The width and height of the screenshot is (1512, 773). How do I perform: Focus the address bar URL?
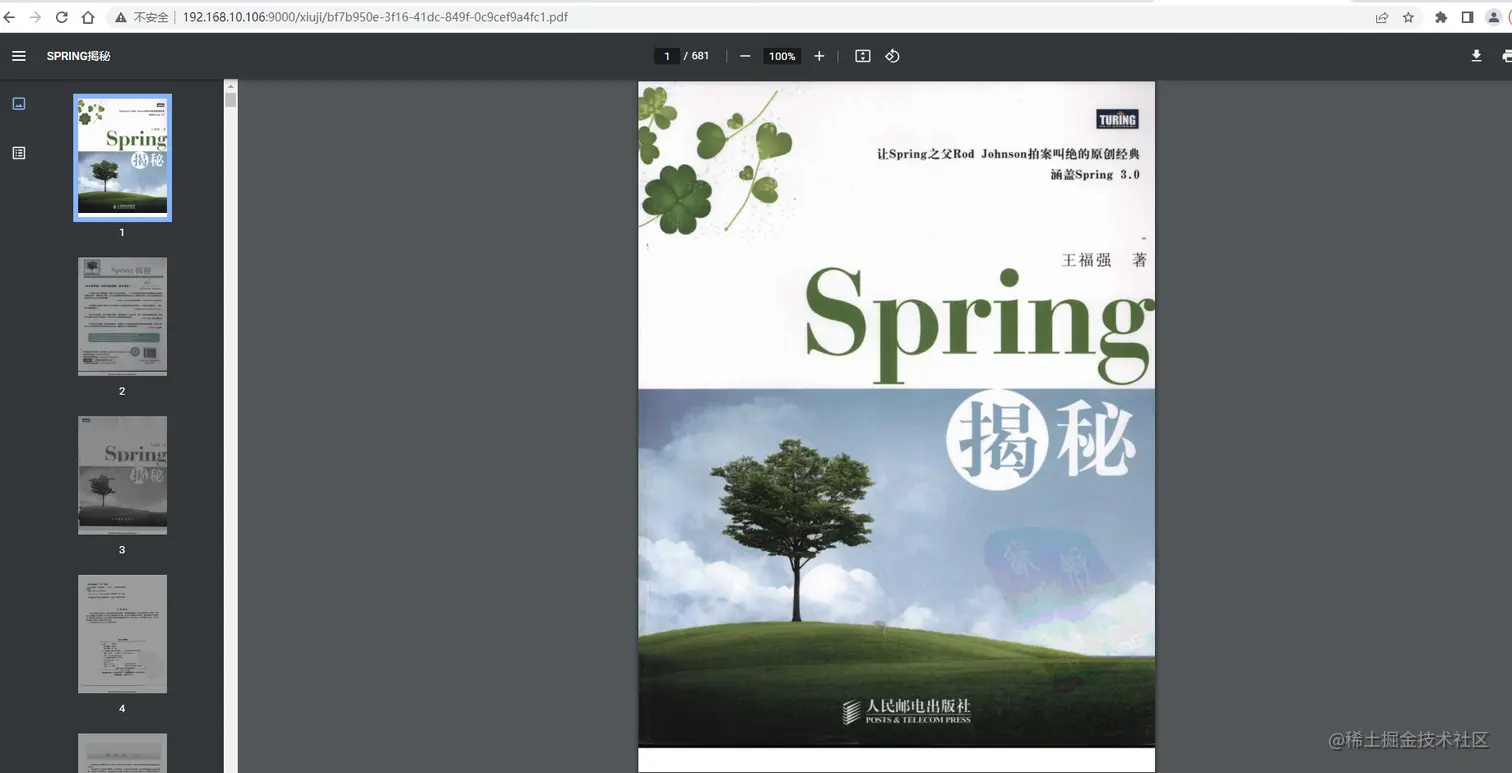point(375,17)
